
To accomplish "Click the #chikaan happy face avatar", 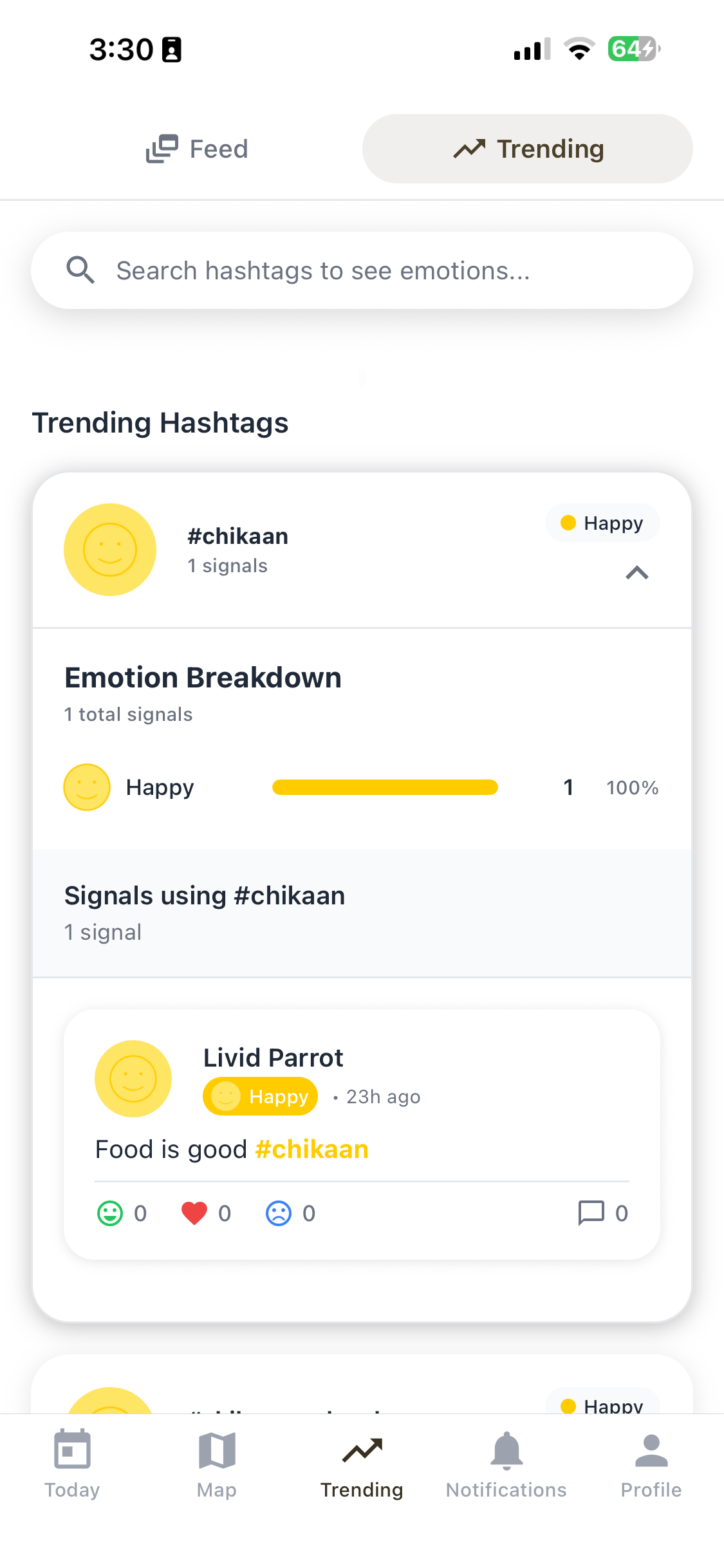I will click(109, 549).
